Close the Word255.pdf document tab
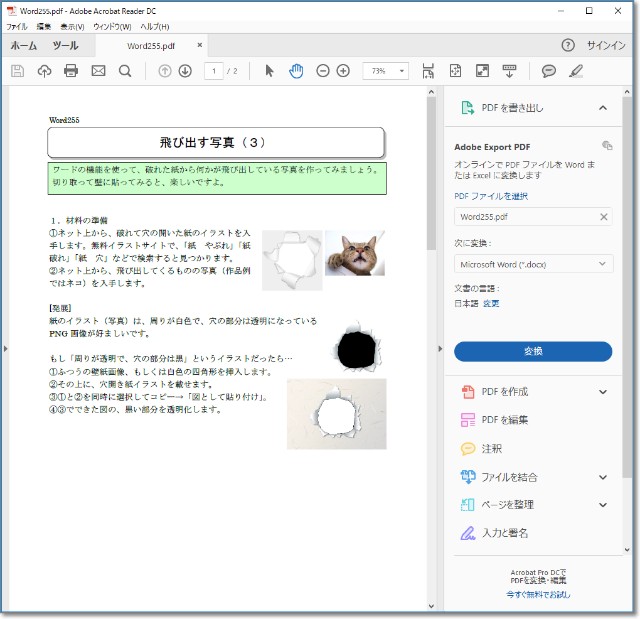 pos(200,46)
